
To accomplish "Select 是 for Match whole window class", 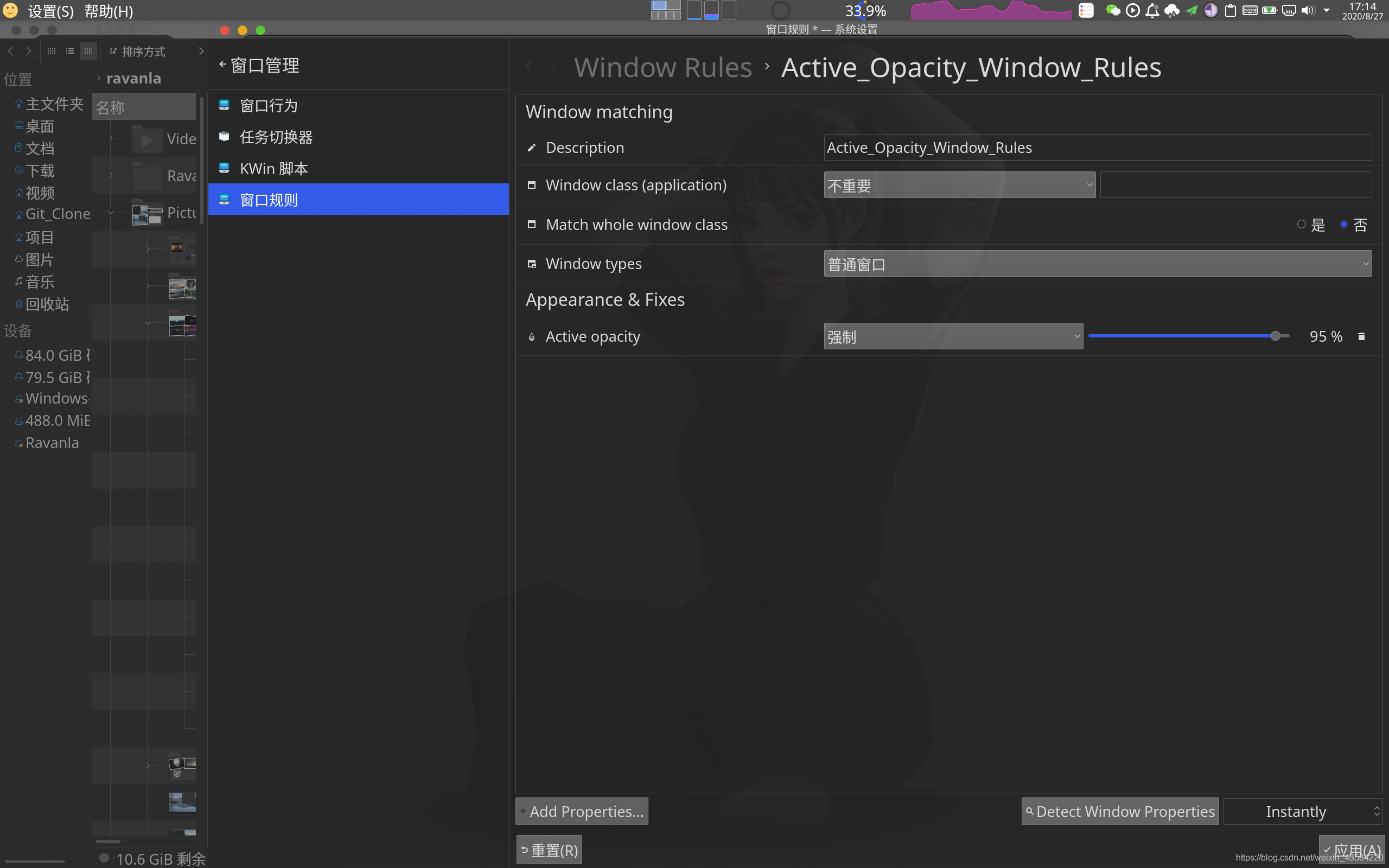I will tap(1302, 225).
